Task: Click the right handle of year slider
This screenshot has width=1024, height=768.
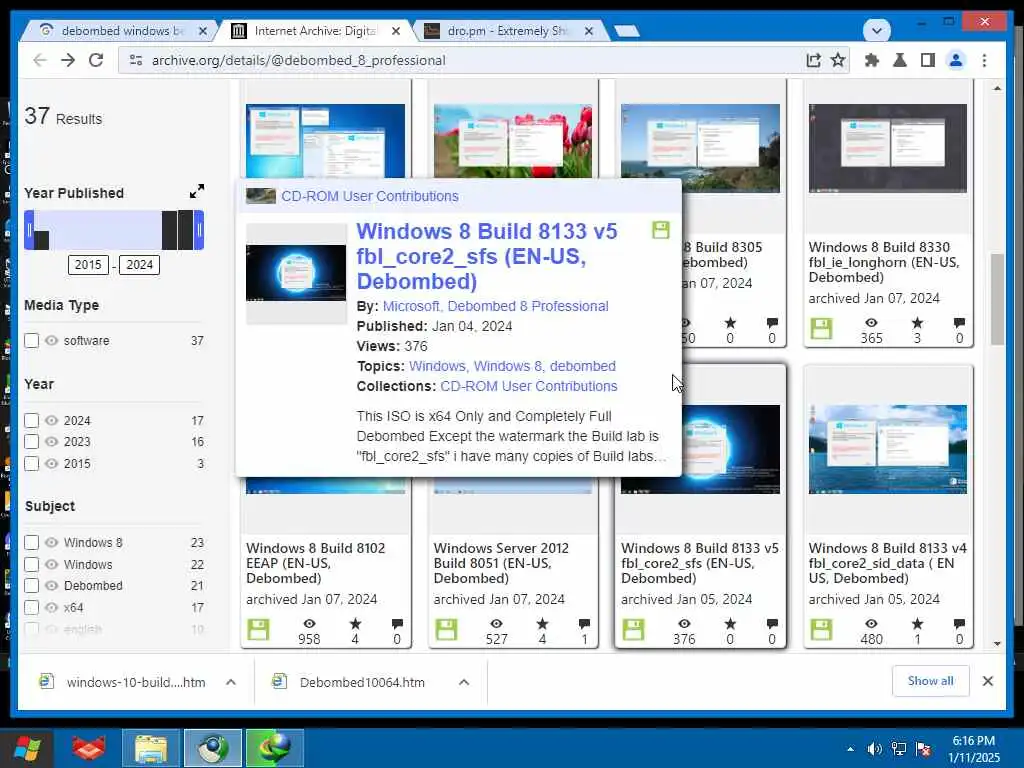Action: (x=199, y=230)
